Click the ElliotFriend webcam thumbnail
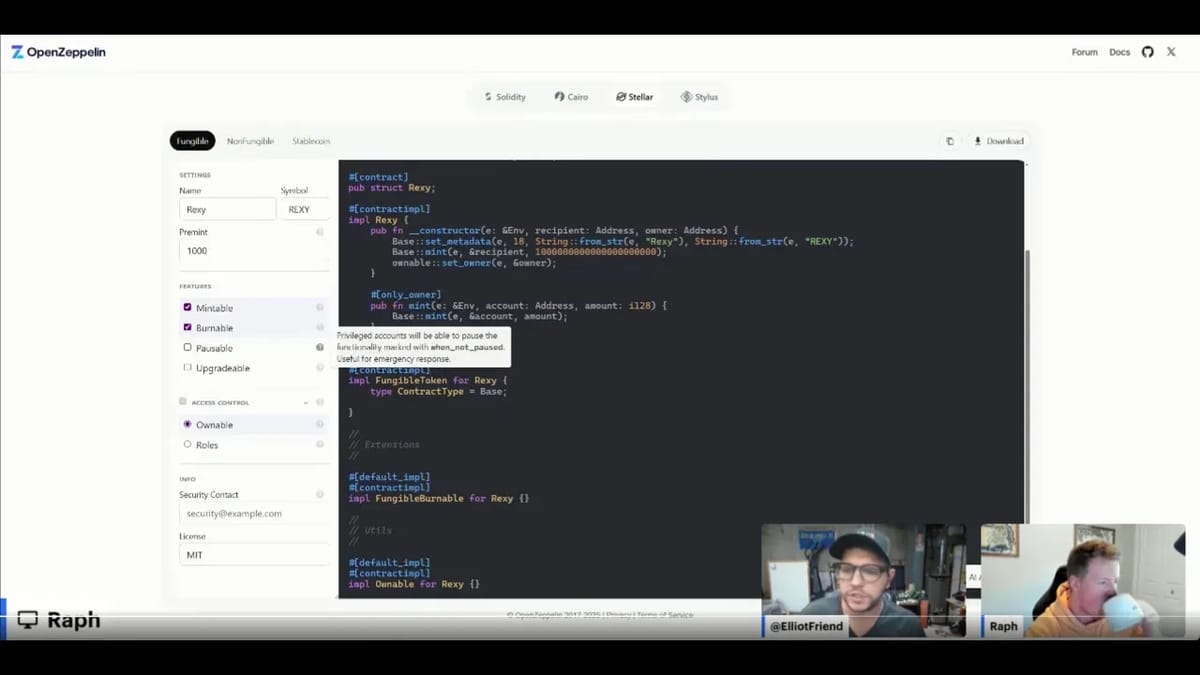The height and width of the screenshot is (675, 1200). pyautogui.click(x=864, y=580)
